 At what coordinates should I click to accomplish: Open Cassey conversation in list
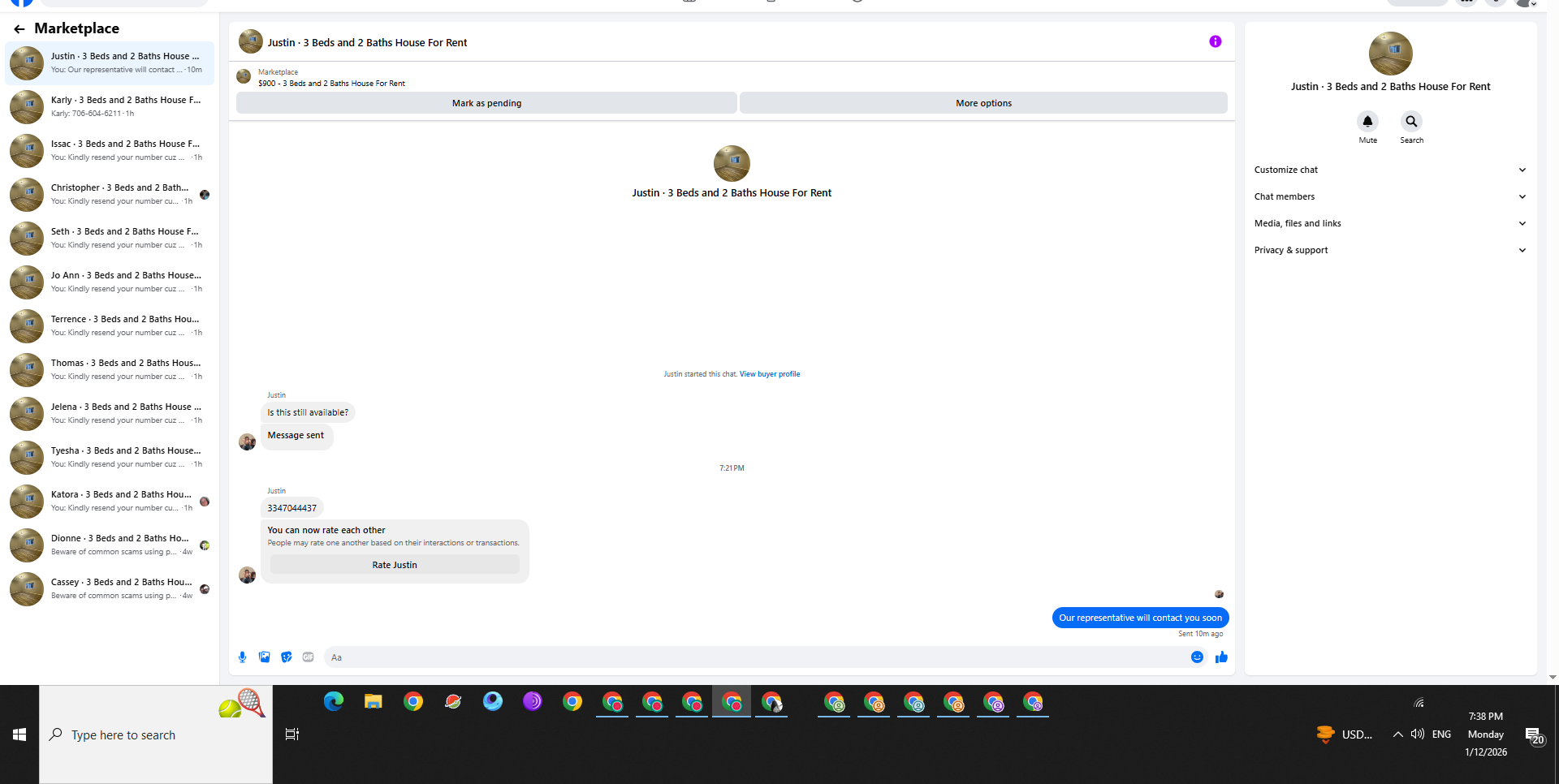click(110, 588)
